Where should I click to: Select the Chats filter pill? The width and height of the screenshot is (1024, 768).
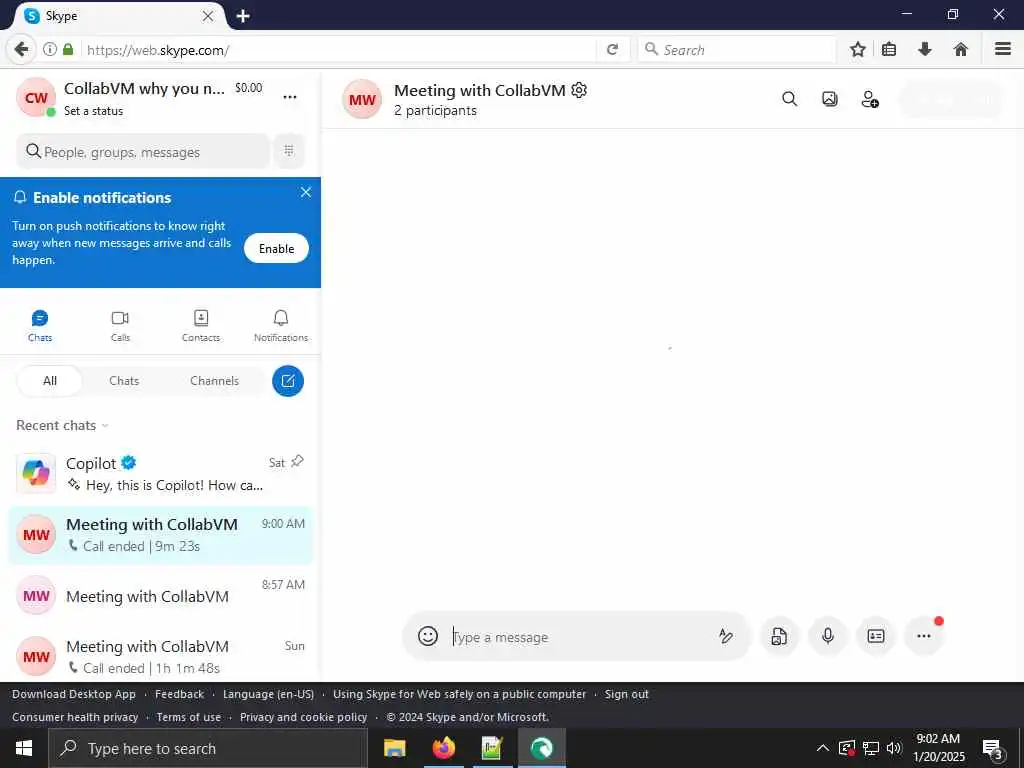[124, 381]
